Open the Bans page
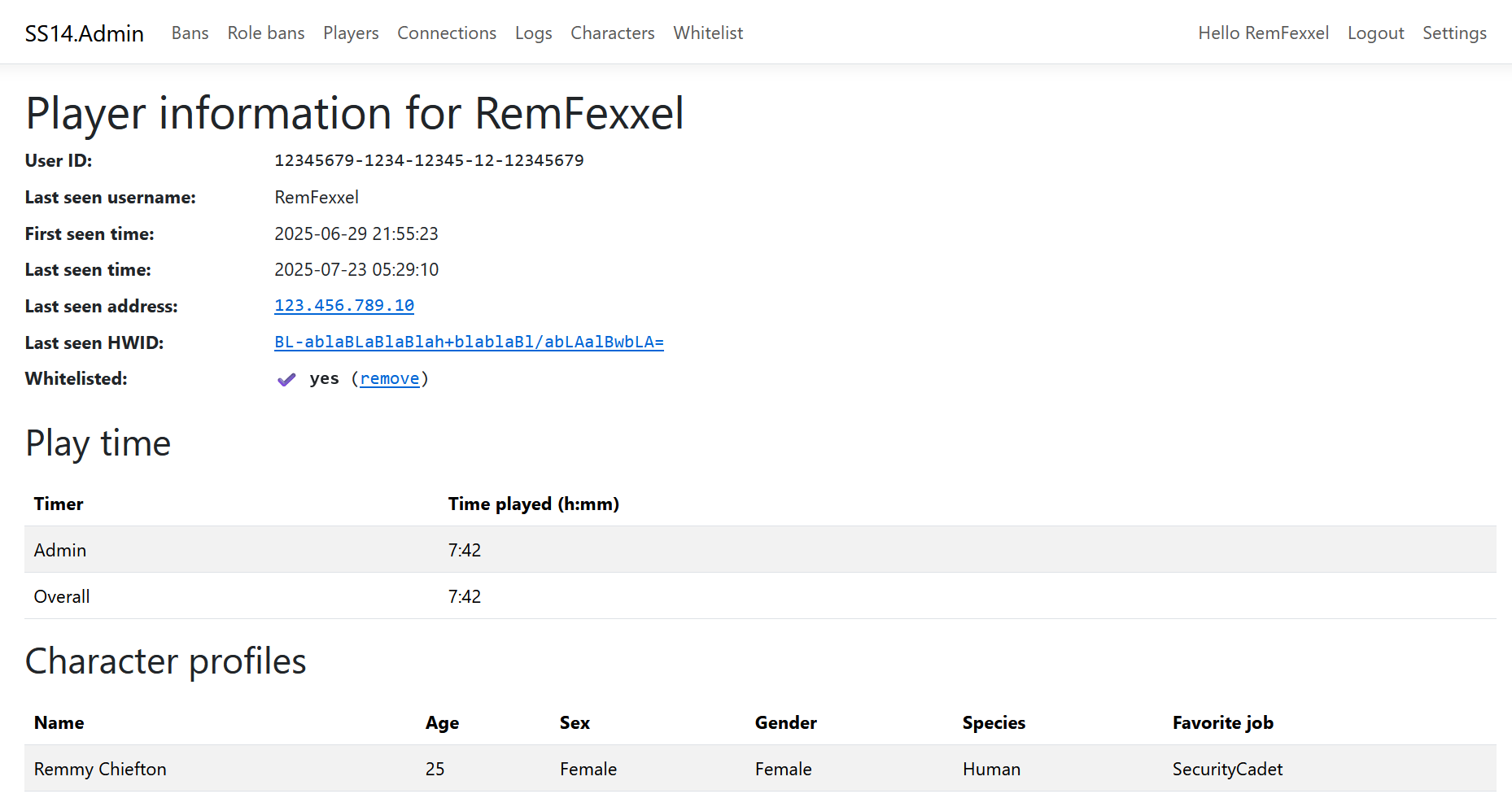1512x807 pixels. [x=190, y=33]
